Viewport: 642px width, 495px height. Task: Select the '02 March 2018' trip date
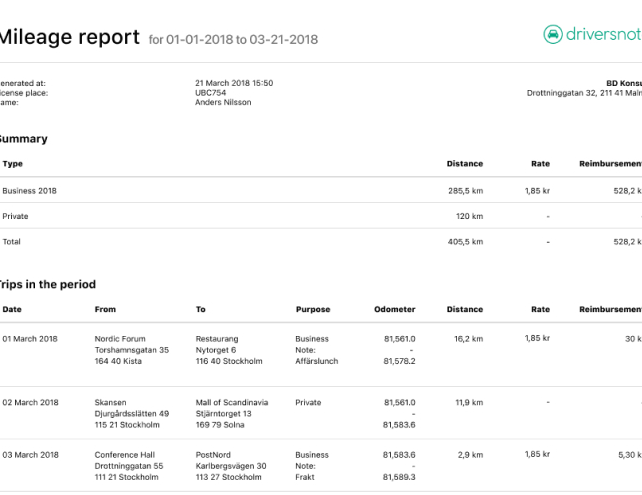click(x=30, y=402)
